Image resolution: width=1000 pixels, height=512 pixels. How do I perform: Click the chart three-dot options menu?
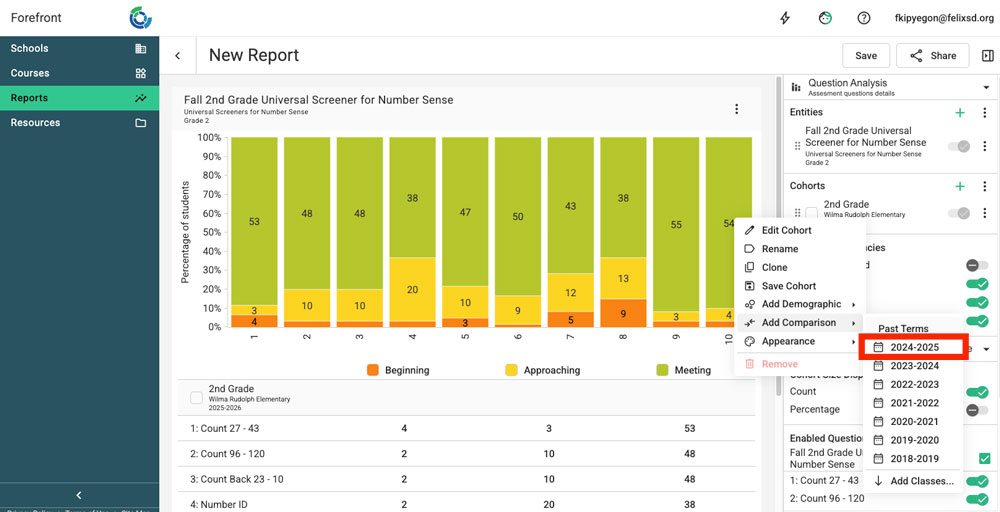point(737,109)
